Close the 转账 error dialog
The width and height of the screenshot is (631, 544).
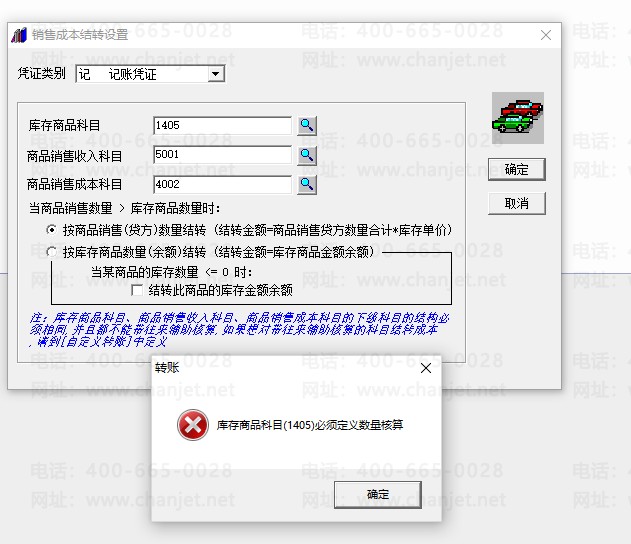[426, 368]
